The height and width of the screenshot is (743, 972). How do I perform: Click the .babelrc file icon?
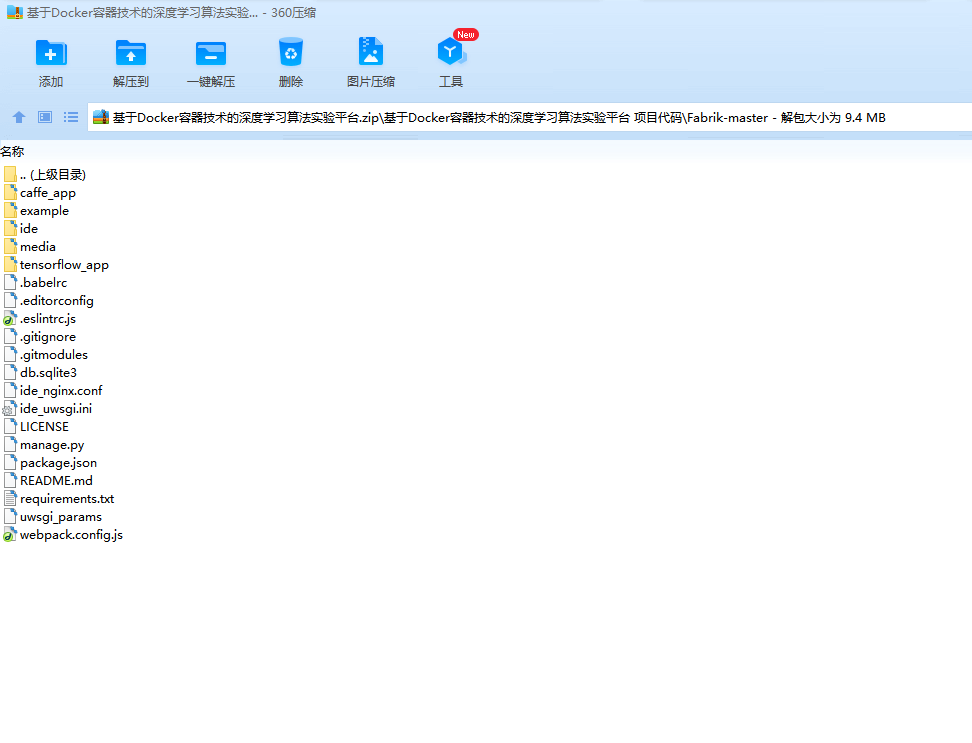coord(10,282)
